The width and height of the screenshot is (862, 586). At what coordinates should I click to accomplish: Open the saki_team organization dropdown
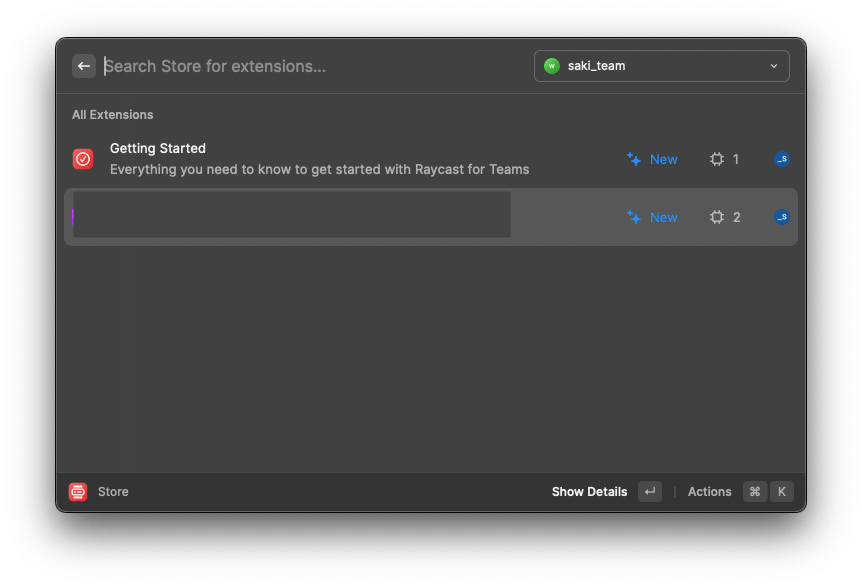click(x=661, y=66)
